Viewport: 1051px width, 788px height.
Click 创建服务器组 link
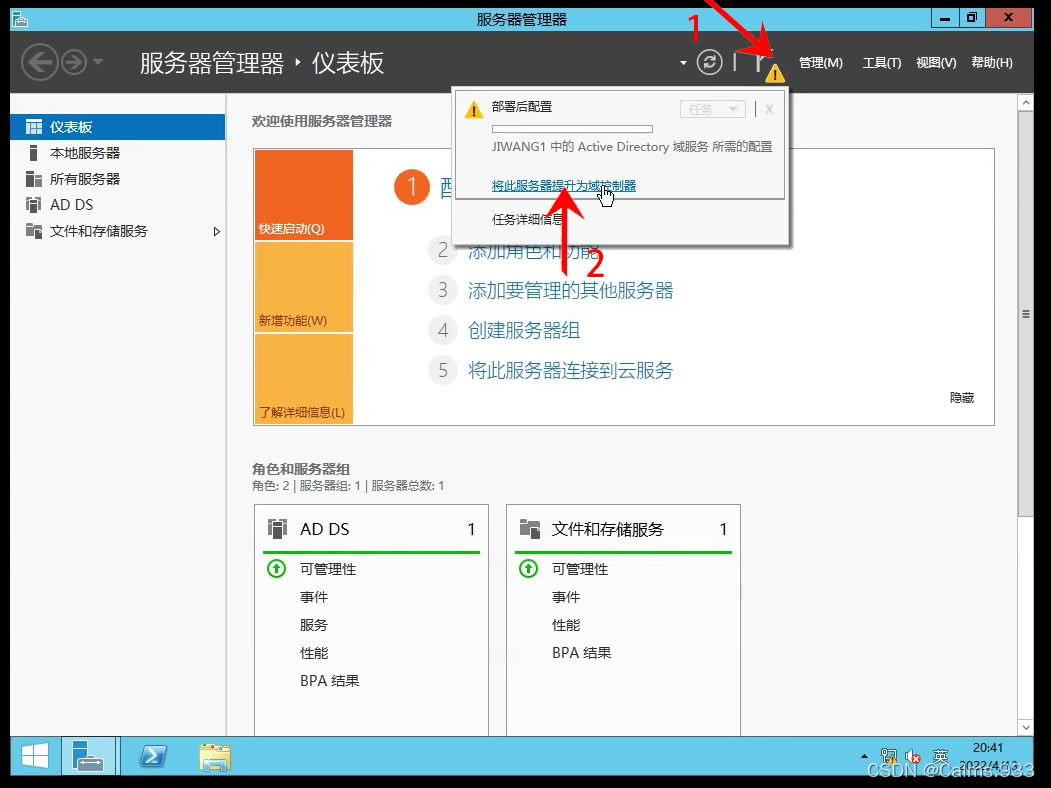tap(524, 330)
